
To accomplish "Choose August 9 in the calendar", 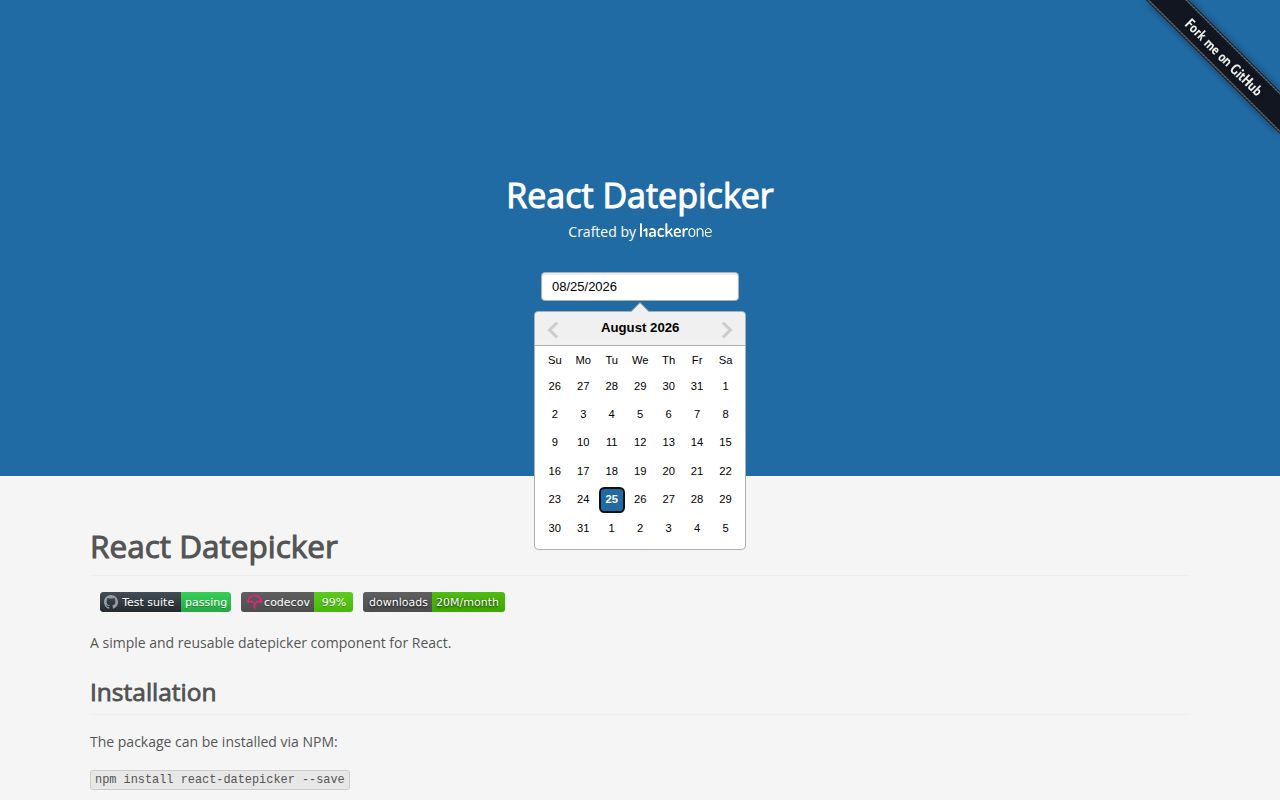I will coord(555,442).
